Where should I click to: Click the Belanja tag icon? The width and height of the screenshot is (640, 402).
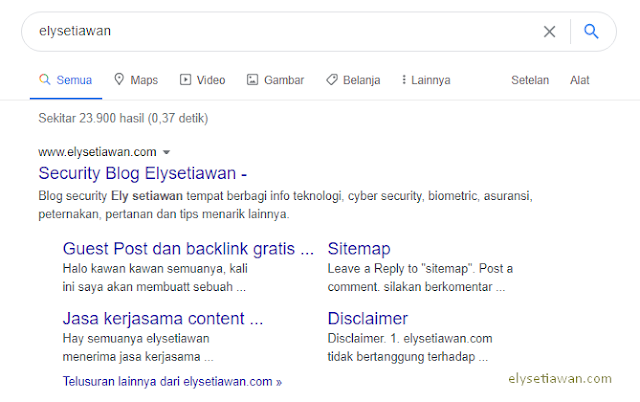click(332, 80)
